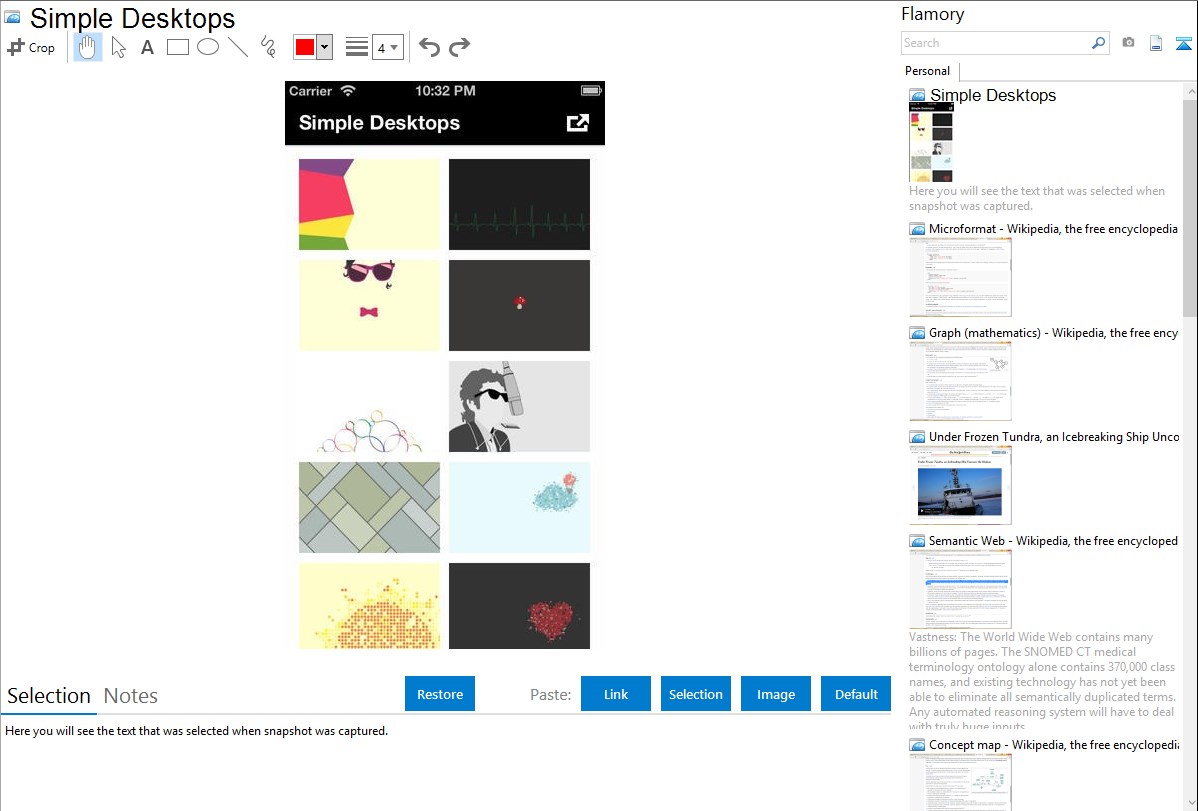Select the colored circles bubble wallpaper
1198x811 pixels.
click(369, 406)
